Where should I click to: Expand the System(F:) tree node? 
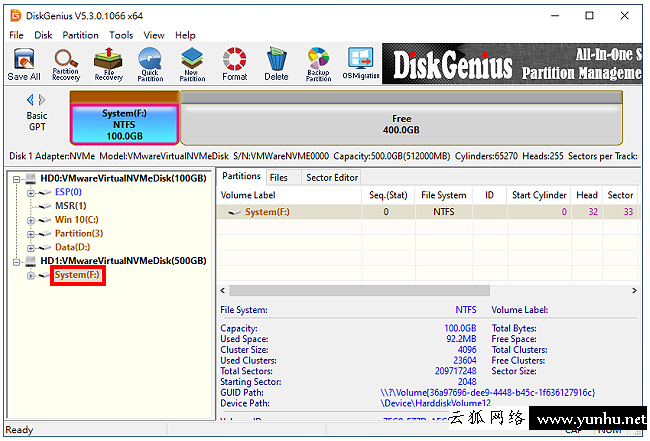point(30,276)
